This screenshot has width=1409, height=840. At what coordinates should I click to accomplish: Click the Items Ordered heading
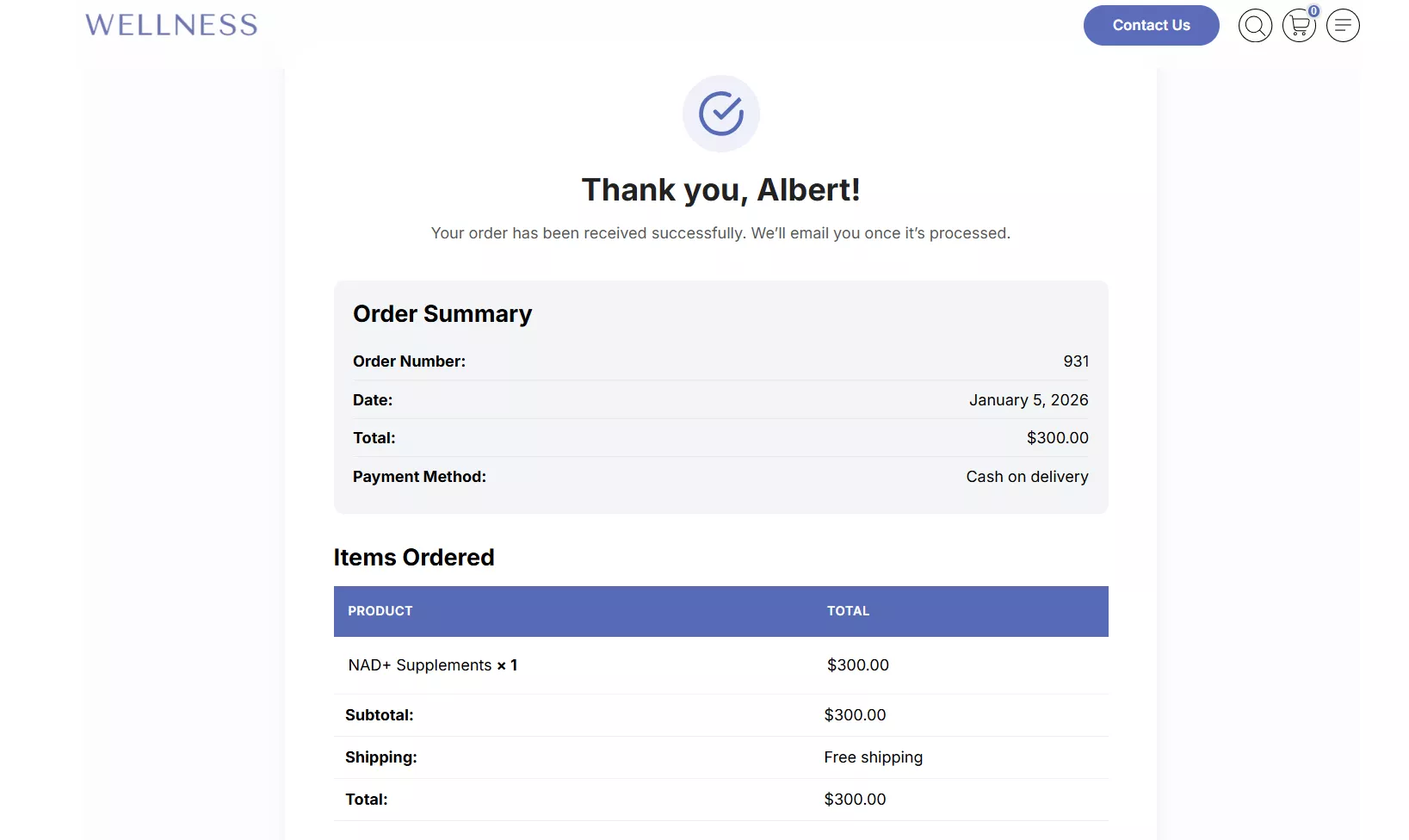tap(413, 558)
